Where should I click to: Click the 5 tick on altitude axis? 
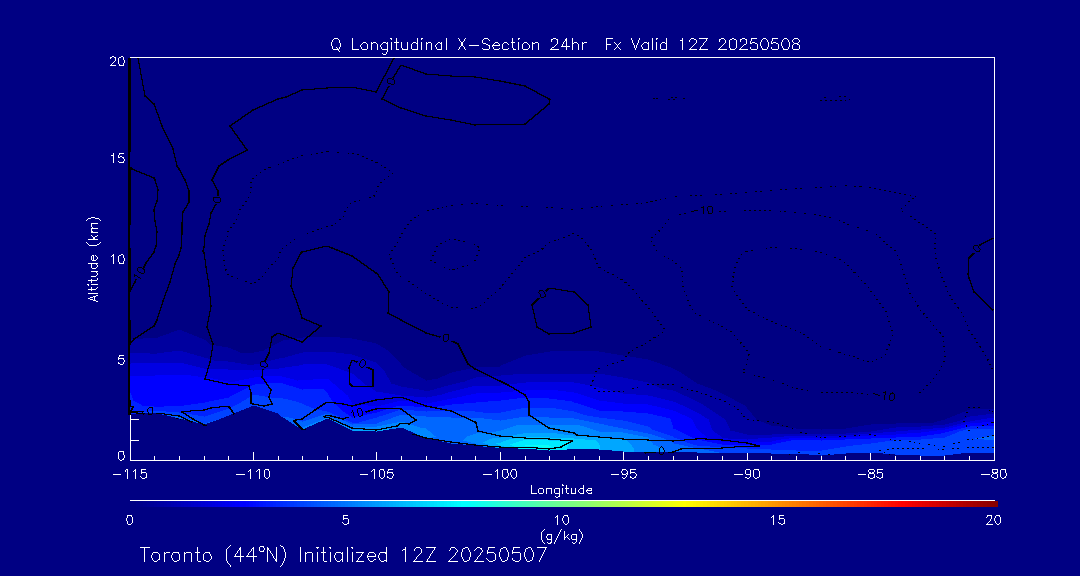(x=119, y=359)
